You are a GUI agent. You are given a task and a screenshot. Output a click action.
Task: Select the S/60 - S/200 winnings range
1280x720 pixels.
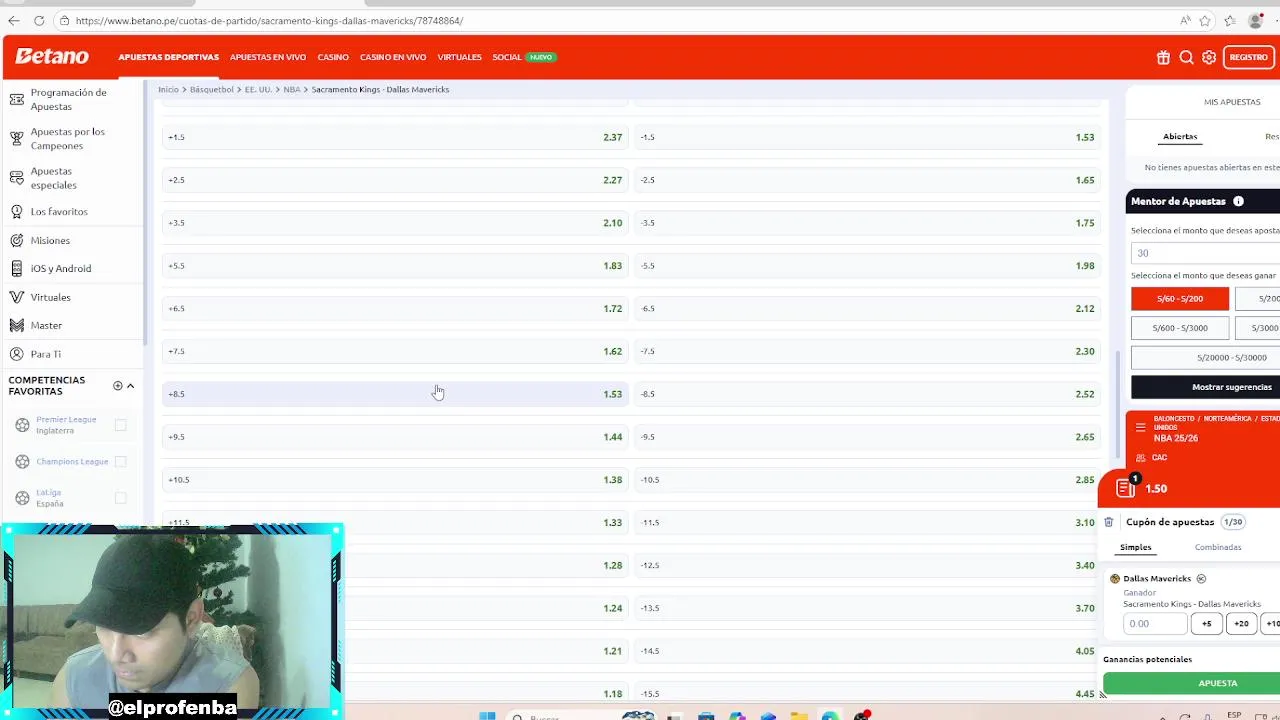[x=1180, y=298]
